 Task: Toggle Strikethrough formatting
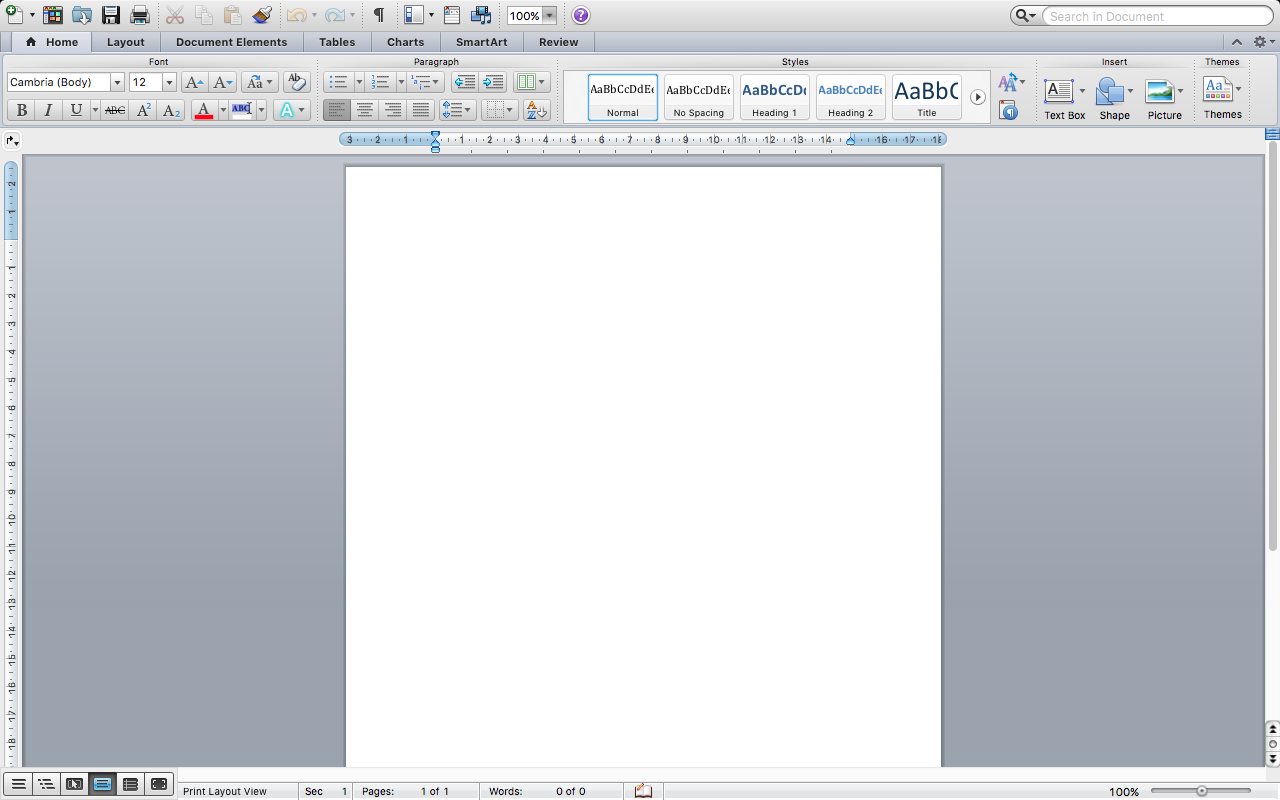115,110
